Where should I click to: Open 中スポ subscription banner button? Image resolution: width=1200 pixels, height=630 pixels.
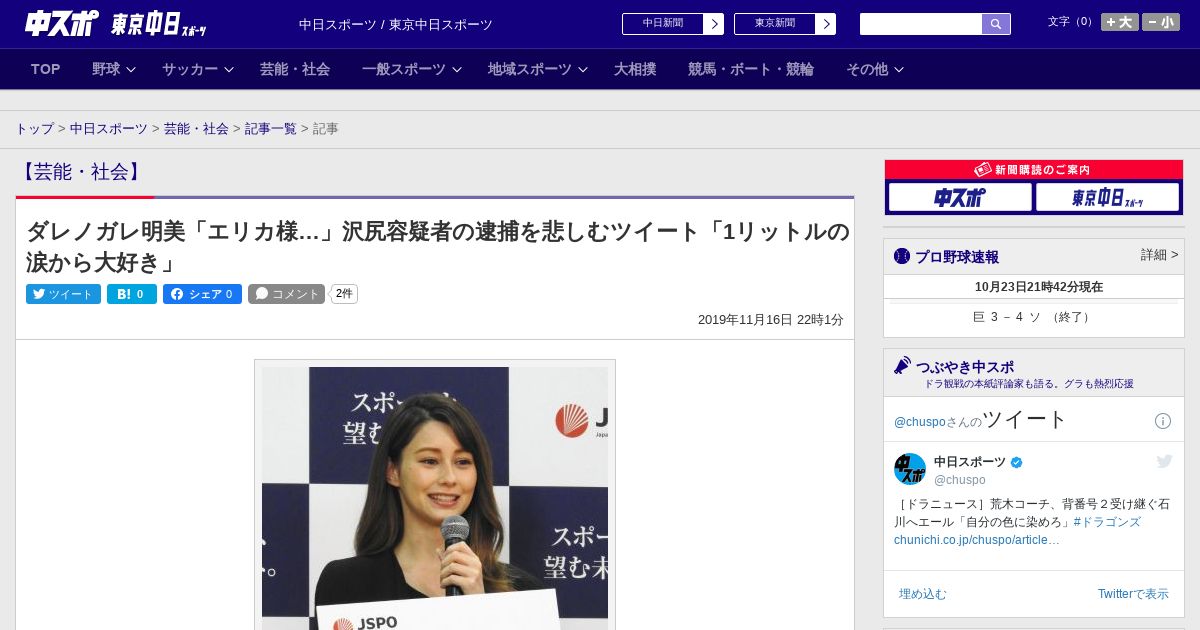click(x=960, y=197)
